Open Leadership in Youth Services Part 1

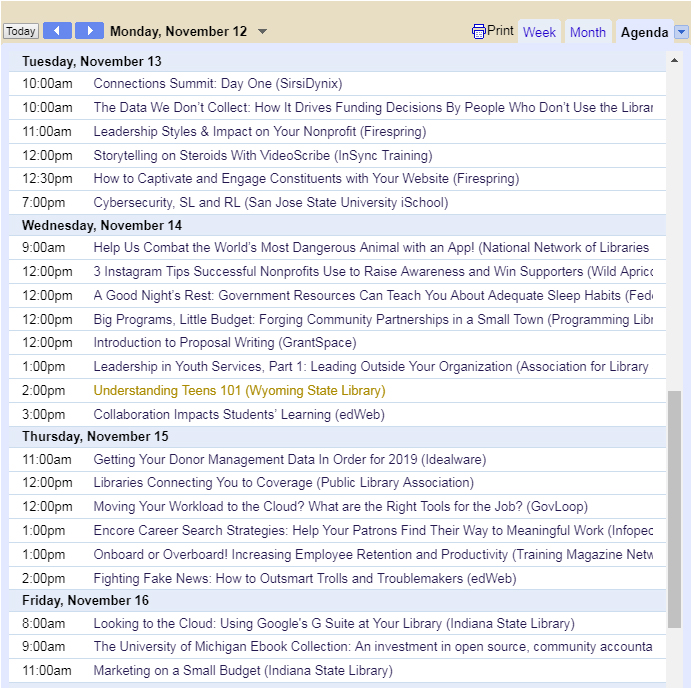point(371,366)
